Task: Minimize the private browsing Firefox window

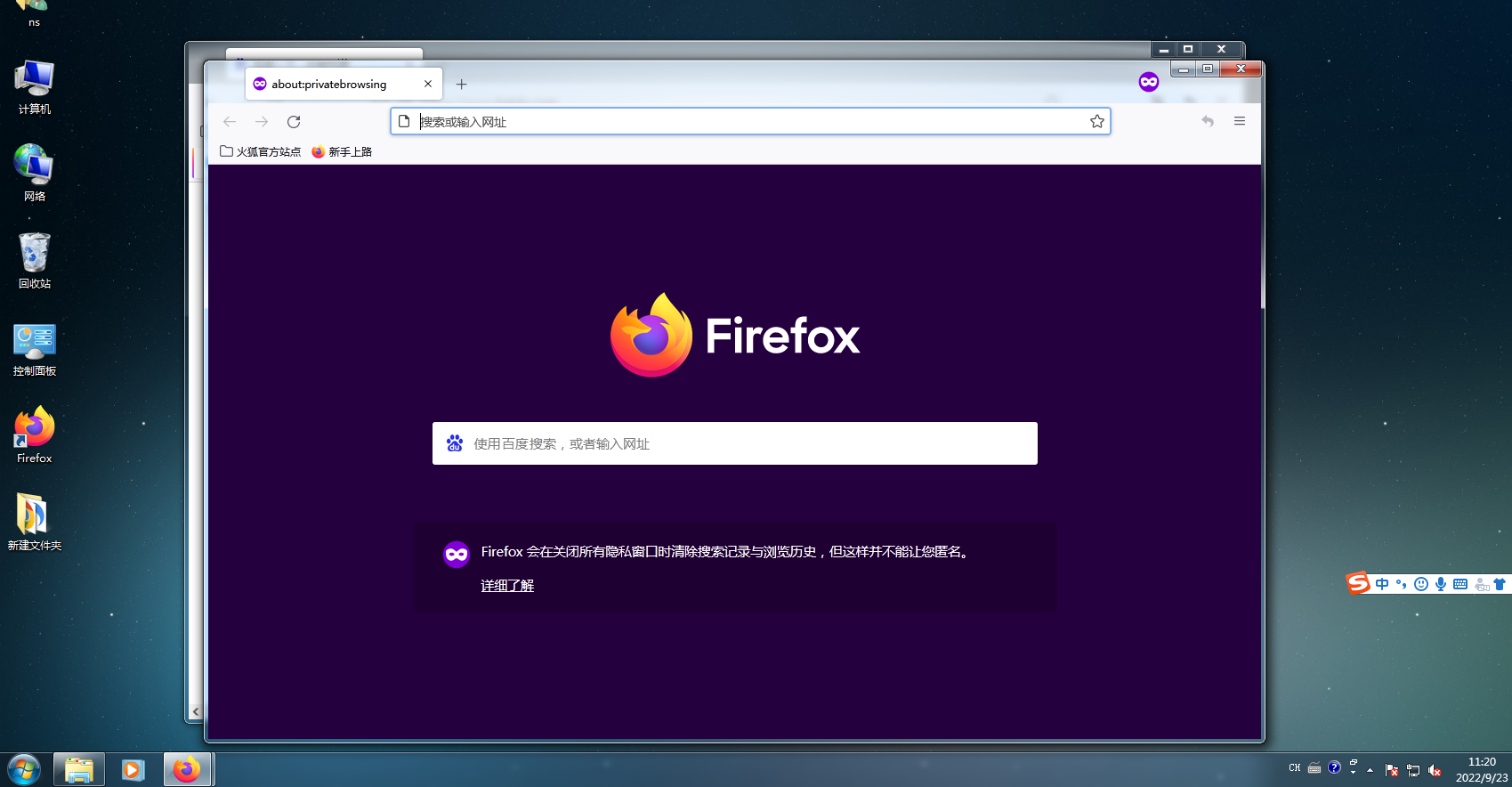Action: coord(1184,69)
